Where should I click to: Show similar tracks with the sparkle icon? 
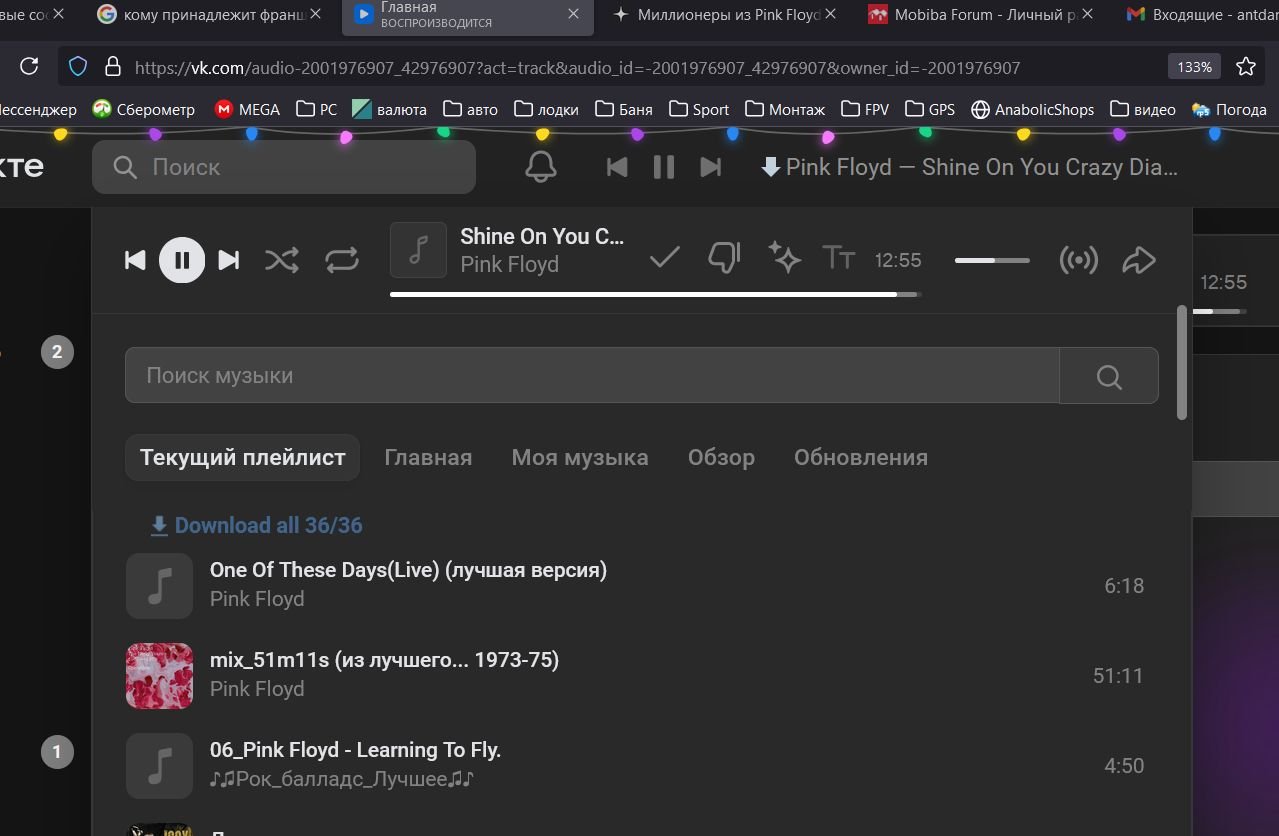pyautogui.click(x=784, y=258)
